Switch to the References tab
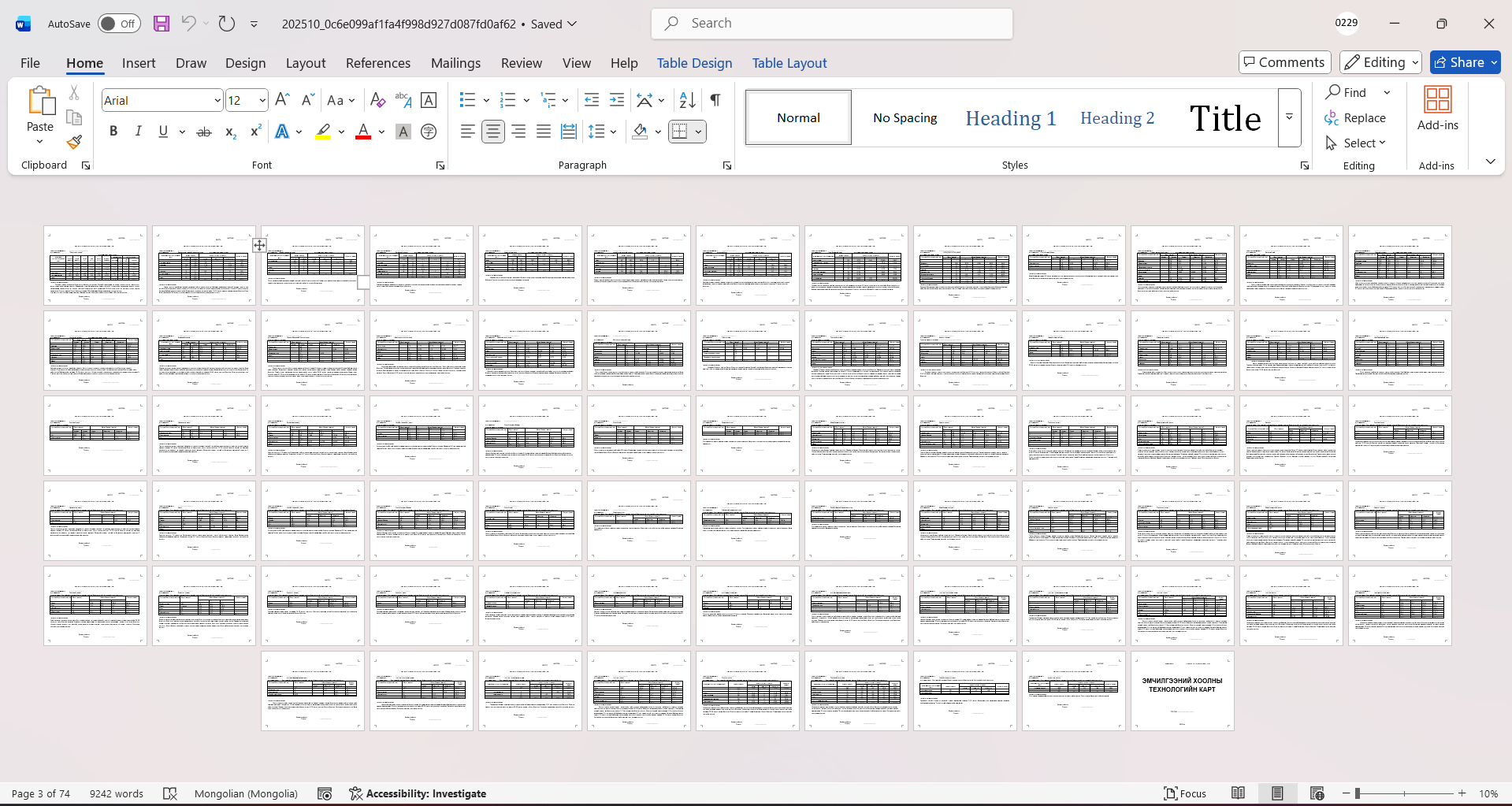 377,63
